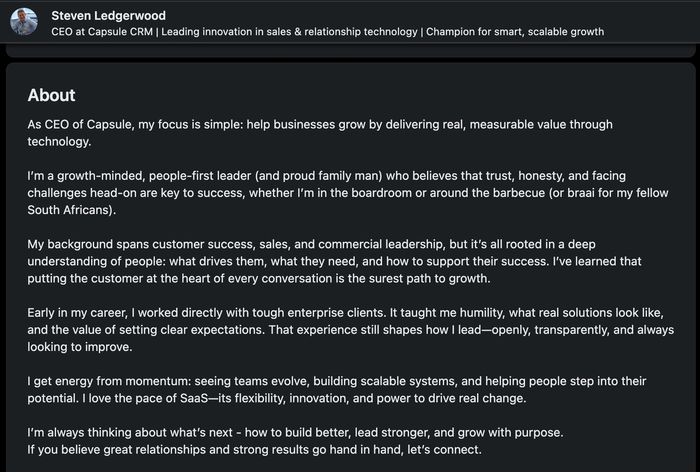This screenshot has width=700, height=472.
Task: Click the name Steven Ledgerwood in header
Action: tap(108, 16)
